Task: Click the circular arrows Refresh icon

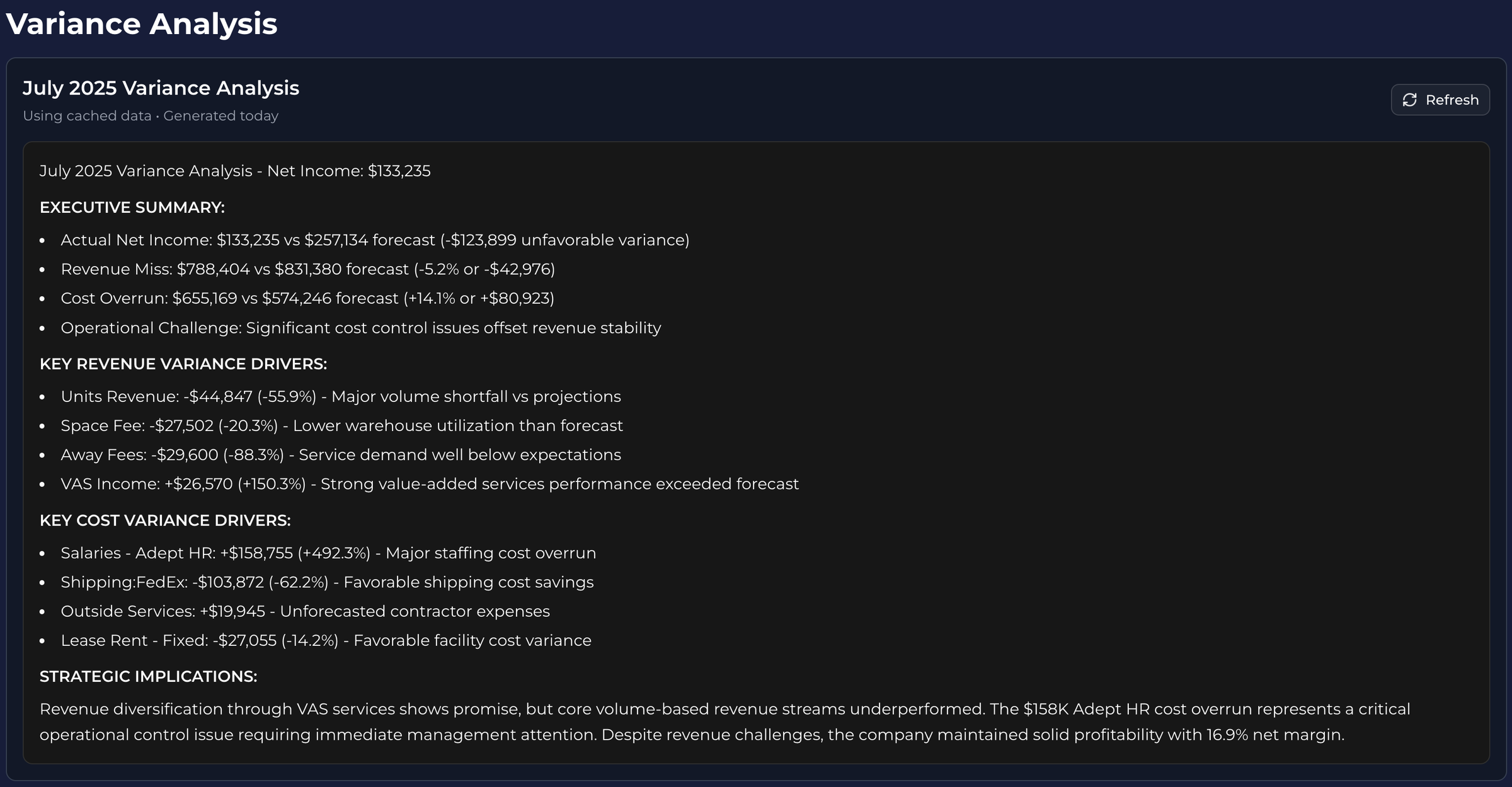Action: 1410,100
